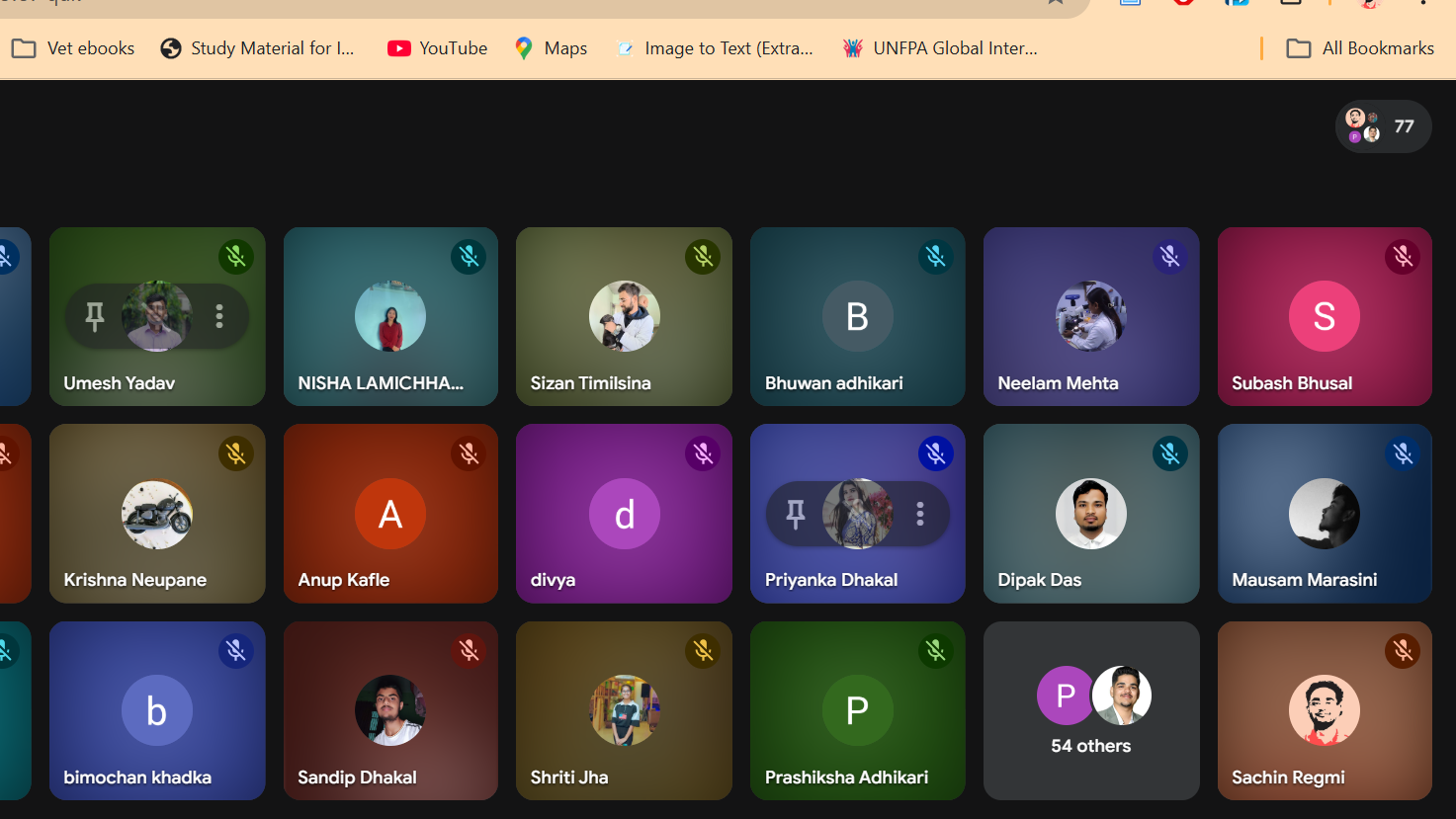The image size is (1456, 819).
Task: Select Neelam Mehta's profile picture
Action: click(x=1091, y=316)
